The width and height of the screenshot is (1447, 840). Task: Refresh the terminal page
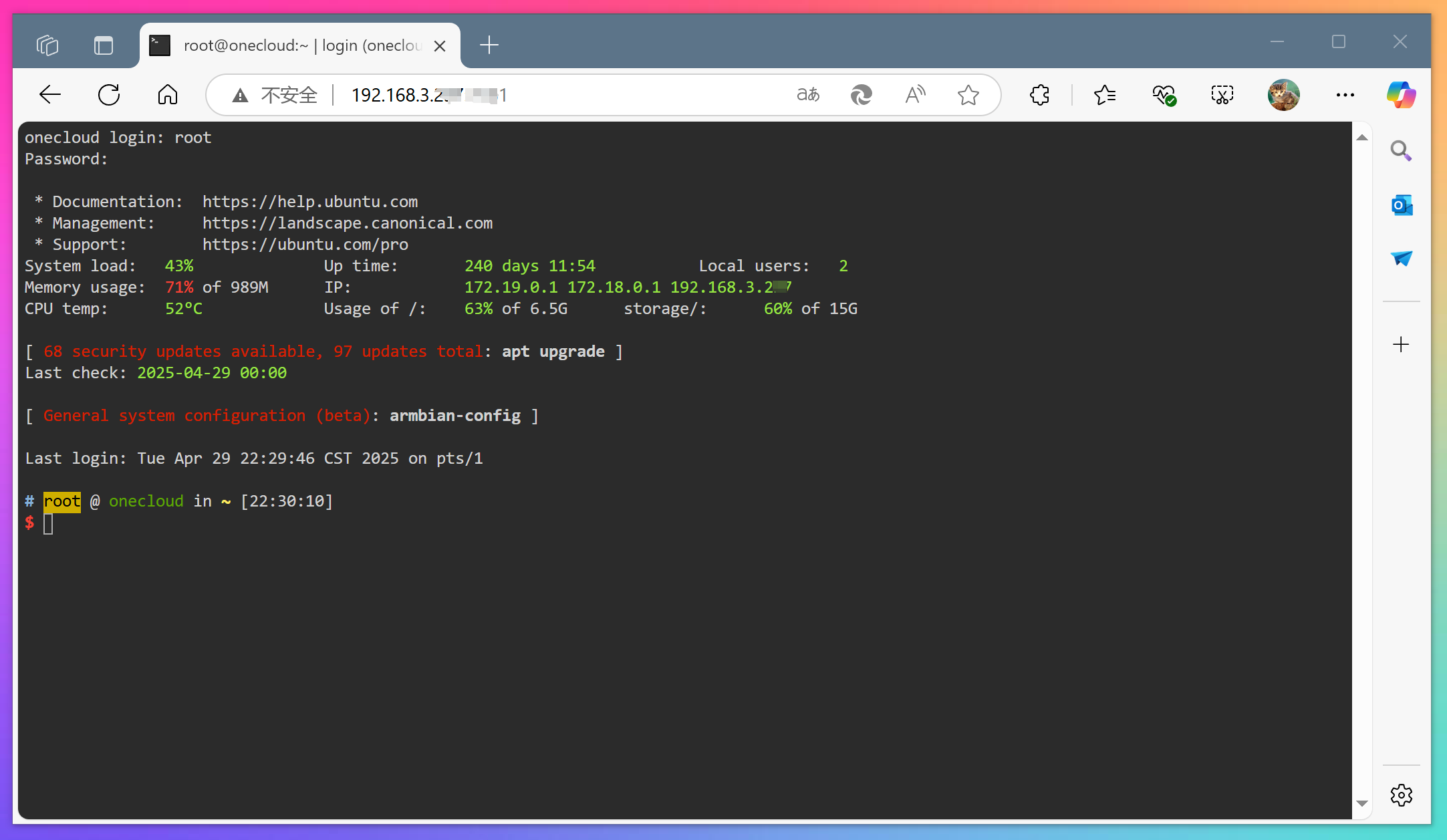coord(109,95)
